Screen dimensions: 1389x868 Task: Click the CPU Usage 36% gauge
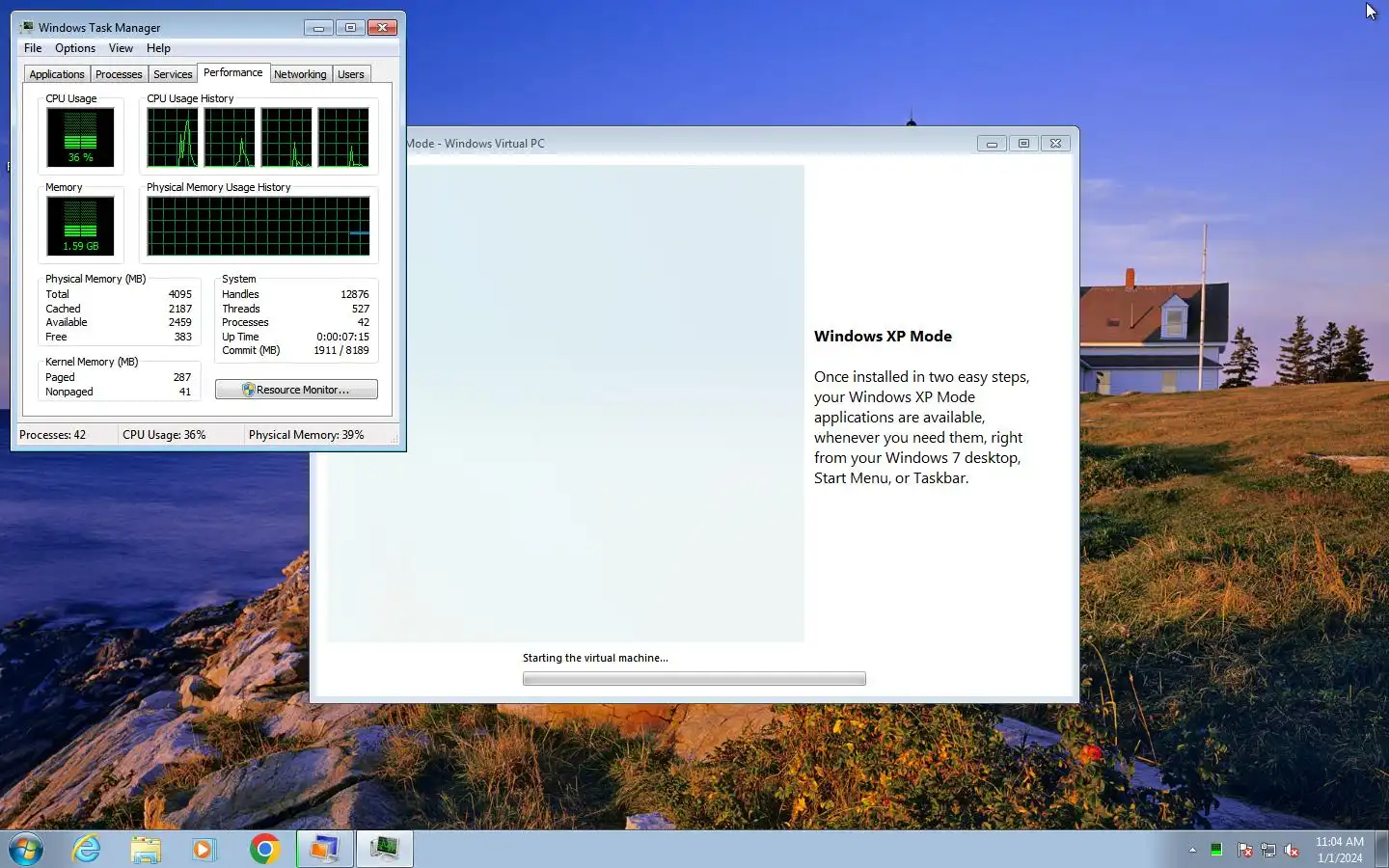point(80,137)
